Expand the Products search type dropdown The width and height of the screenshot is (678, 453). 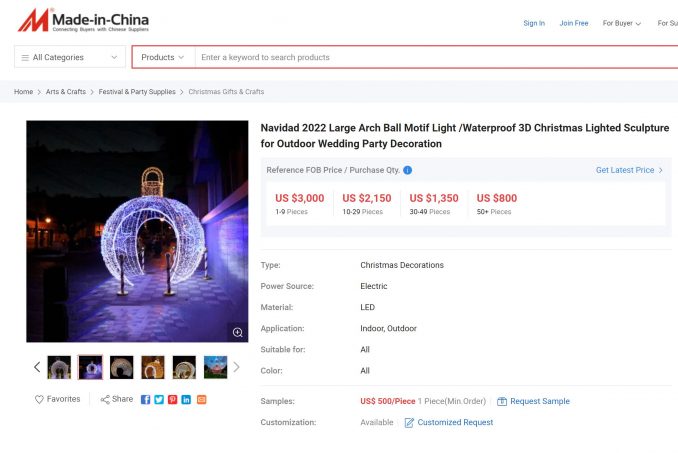pyautogui.click(x=163, y=57)
